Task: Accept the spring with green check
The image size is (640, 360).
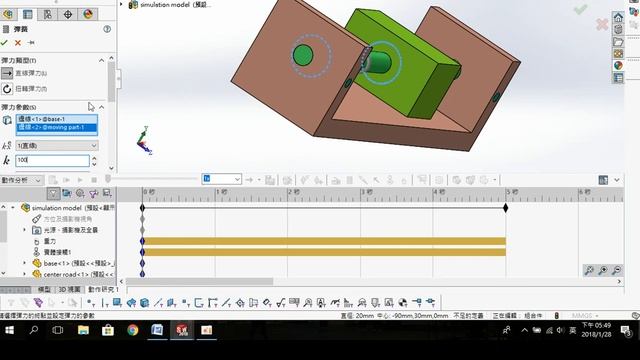Action: [x=4, y=42]
